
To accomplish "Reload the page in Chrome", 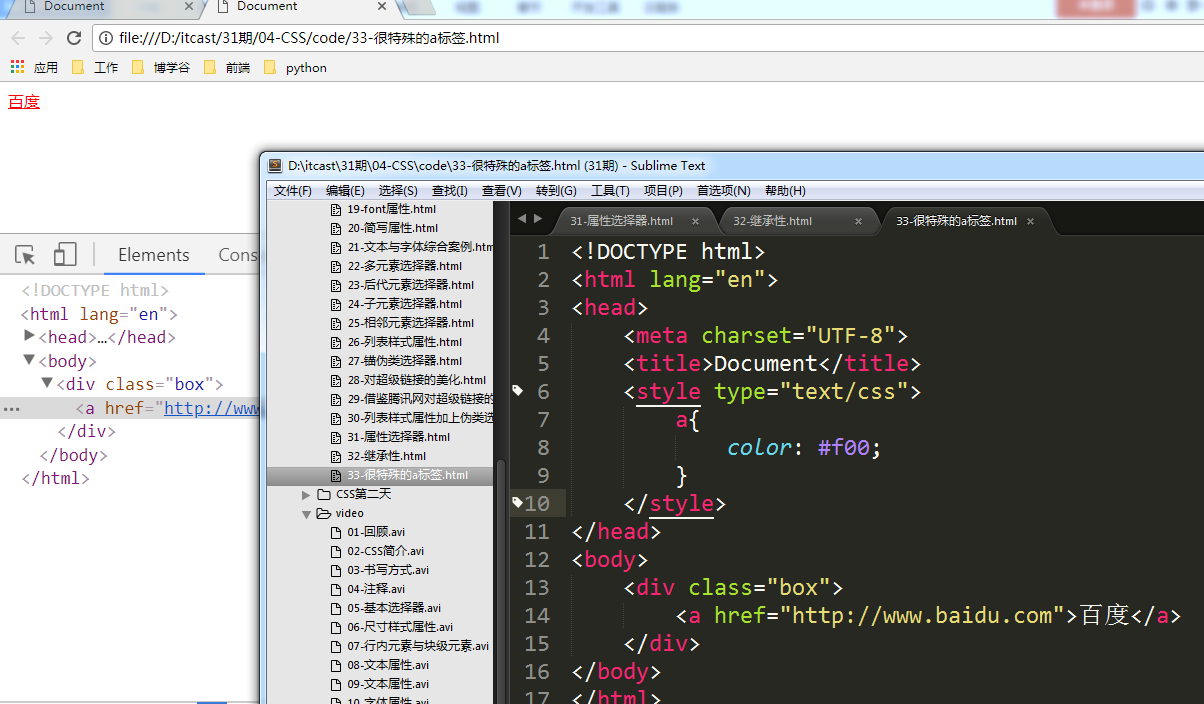I will click(74, 38).
